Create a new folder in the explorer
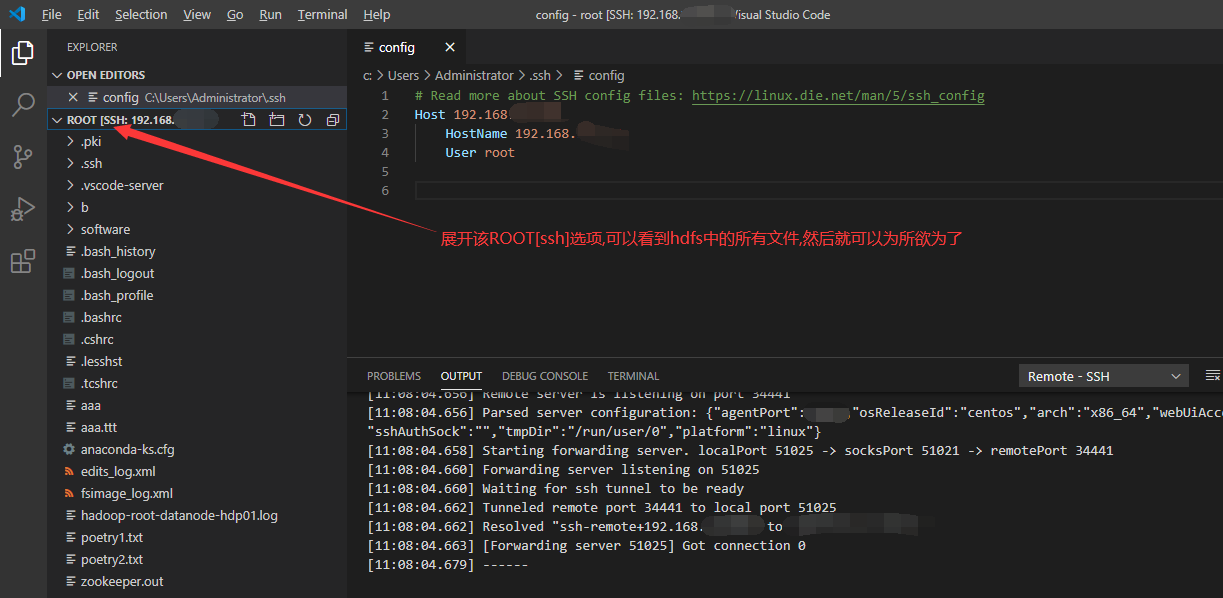 click(x=277, y=118)
